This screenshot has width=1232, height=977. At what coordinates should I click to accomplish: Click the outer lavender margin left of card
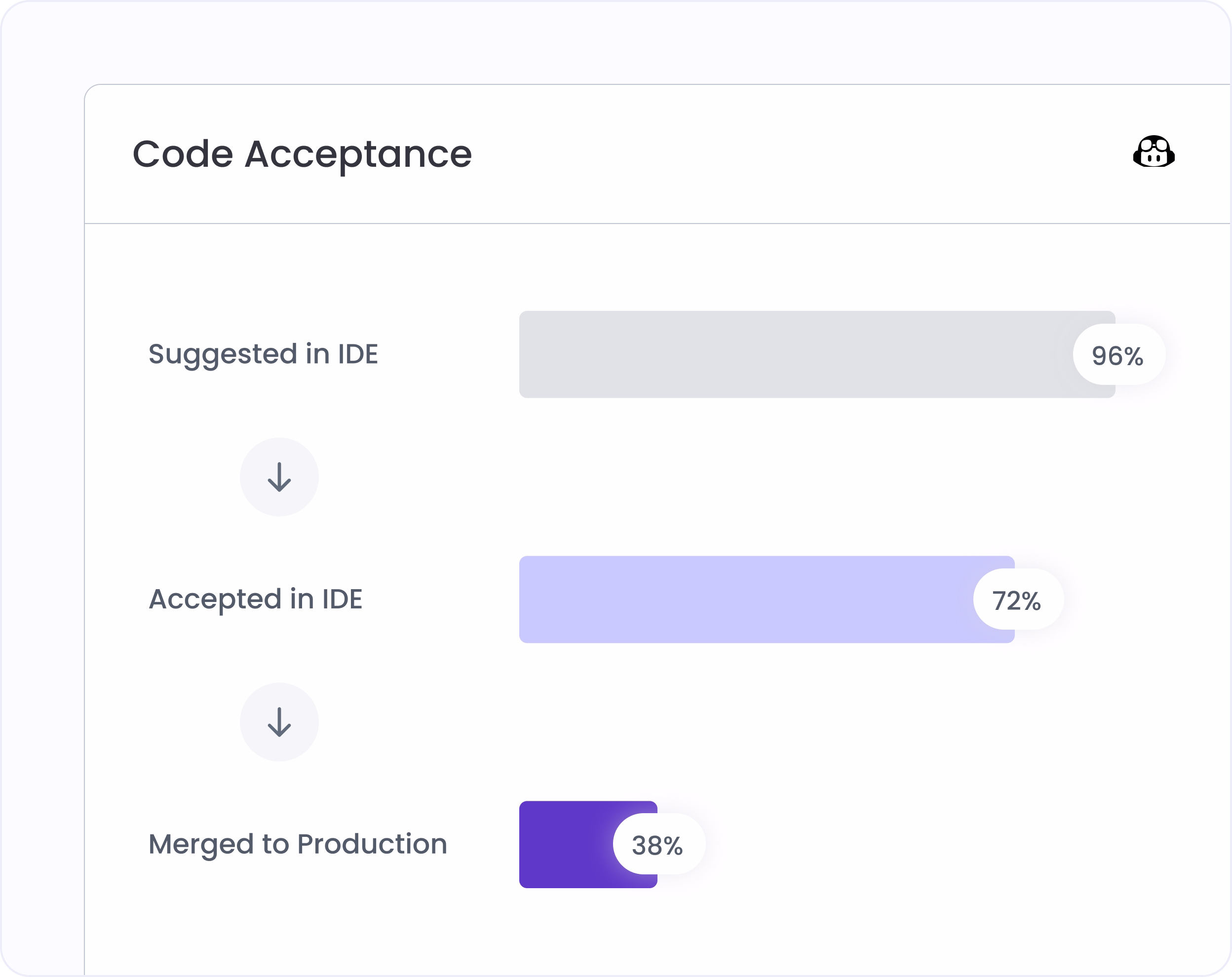43,514
